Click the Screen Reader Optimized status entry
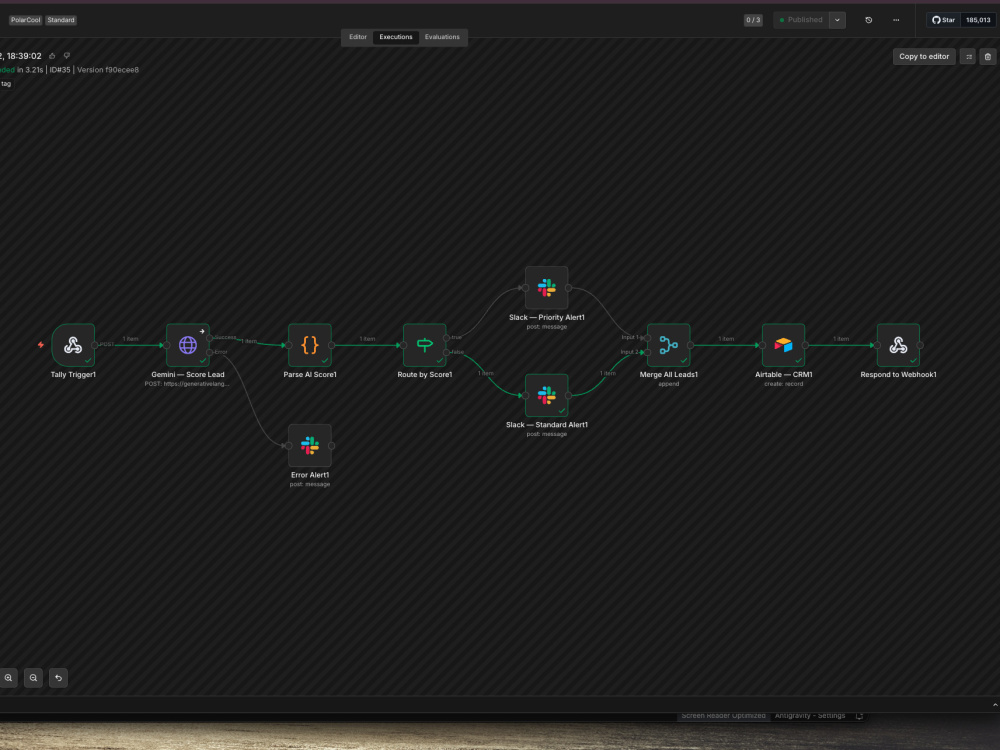The height and width of the screenshot is (750, 1000). (x=723, y=716)
